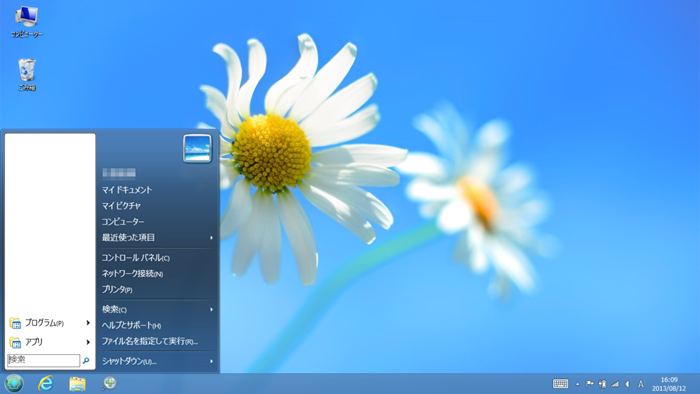Click the Start orb button
Image resolution: width=700 pixels, height=394 pixels.
pyautogui.click(x=14, y=383)
